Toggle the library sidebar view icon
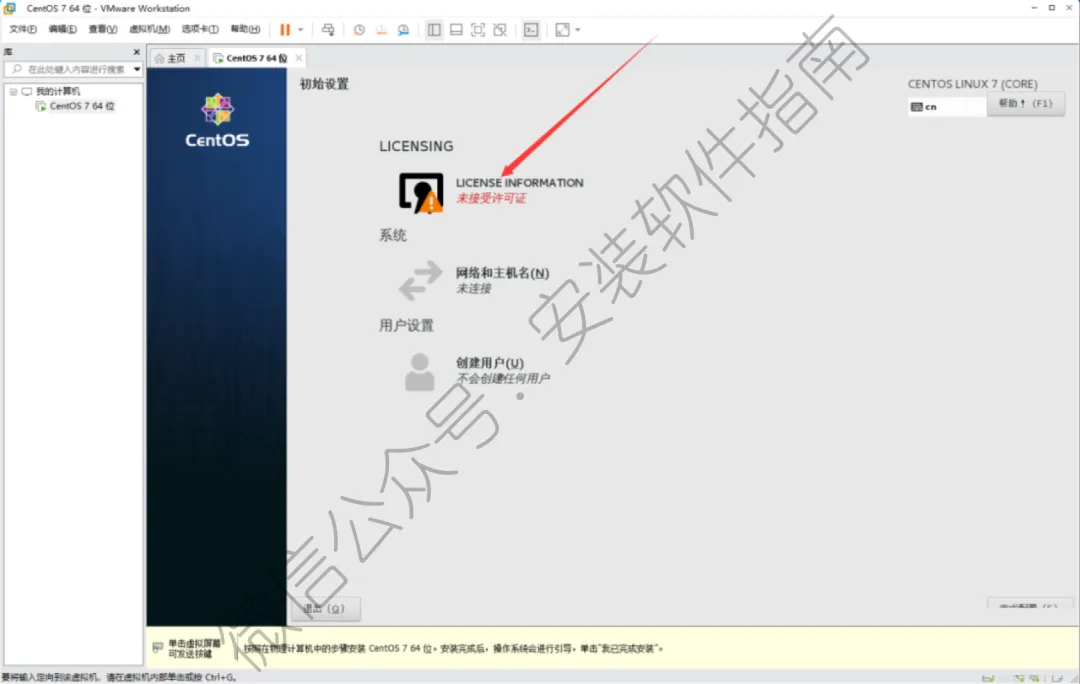Viewport: 1080px width, 684px height. [x=434, y=30]
